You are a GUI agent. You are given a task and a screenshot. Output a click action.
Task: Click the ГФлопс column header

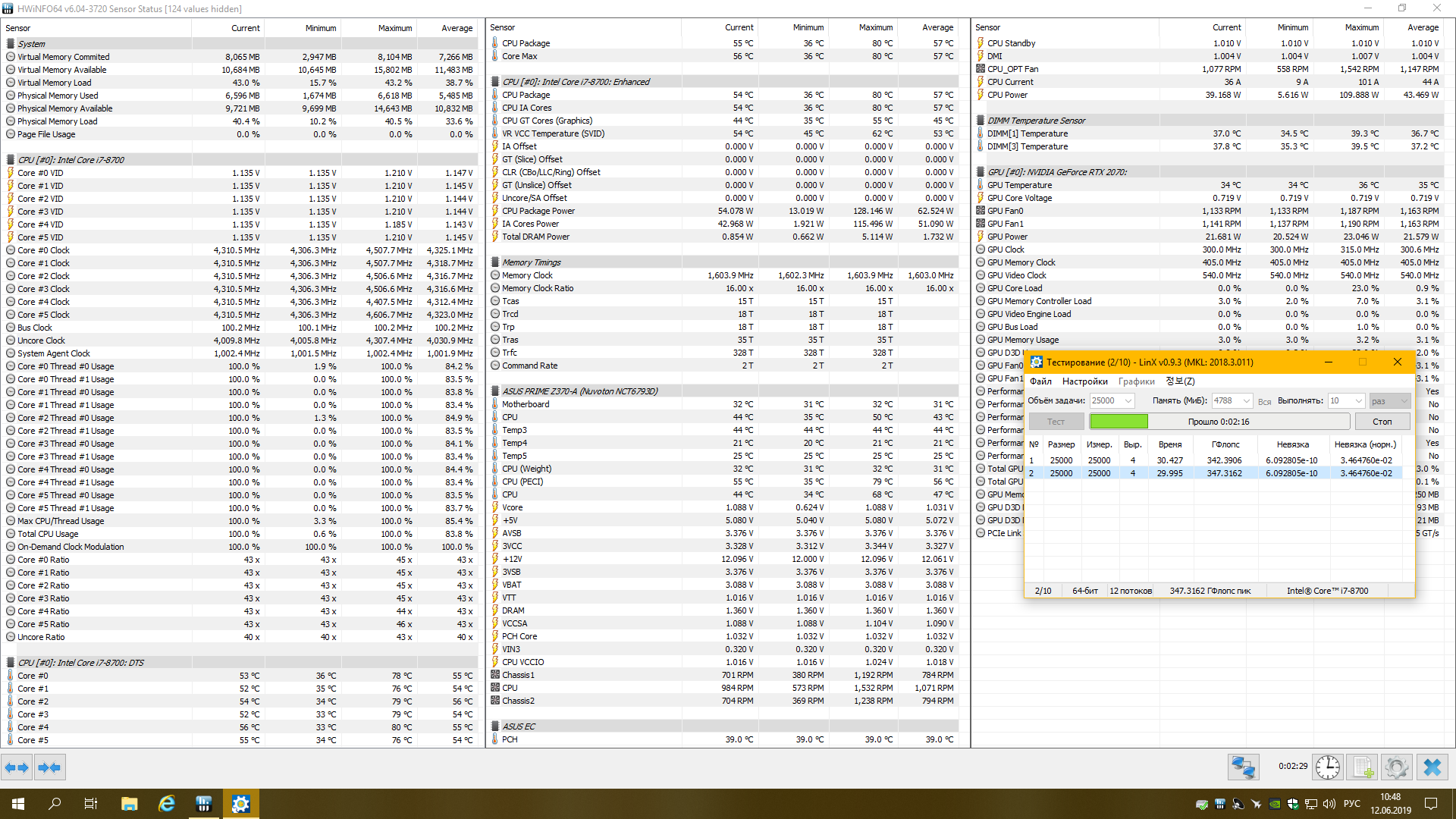click(x=1225, y=444)
